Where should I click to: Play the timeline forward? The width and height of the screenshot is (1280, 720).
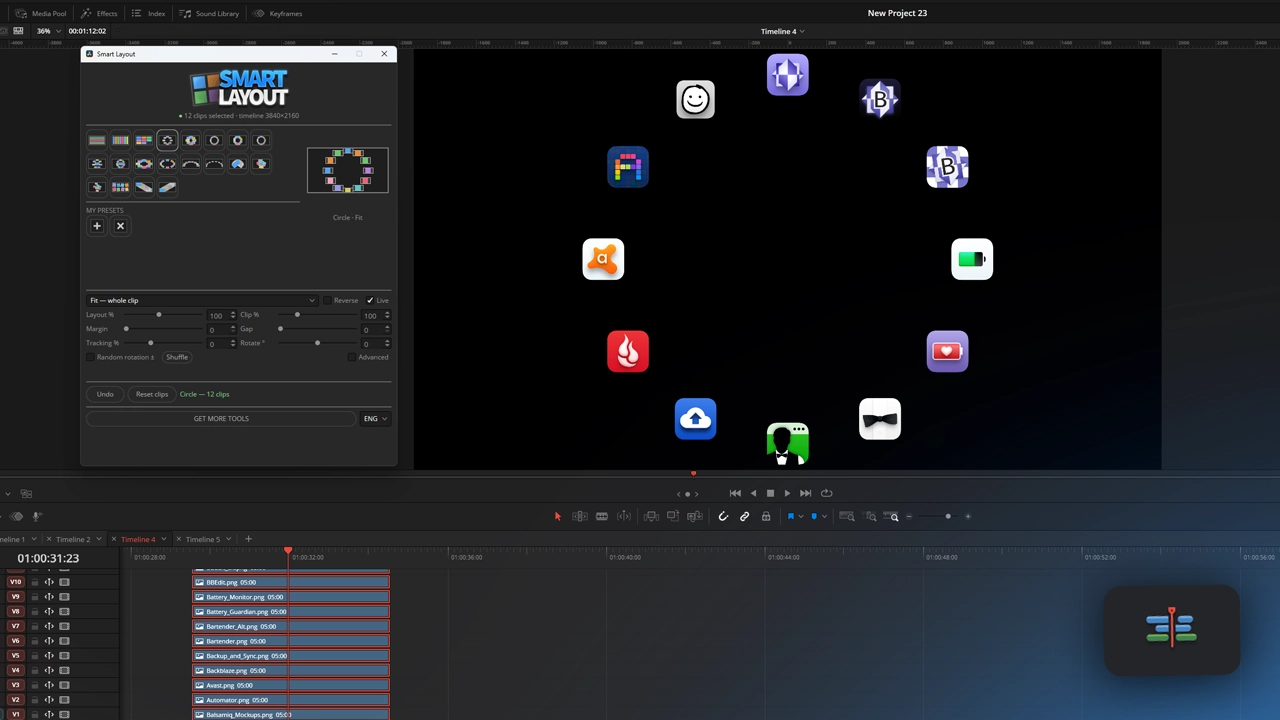787,493
